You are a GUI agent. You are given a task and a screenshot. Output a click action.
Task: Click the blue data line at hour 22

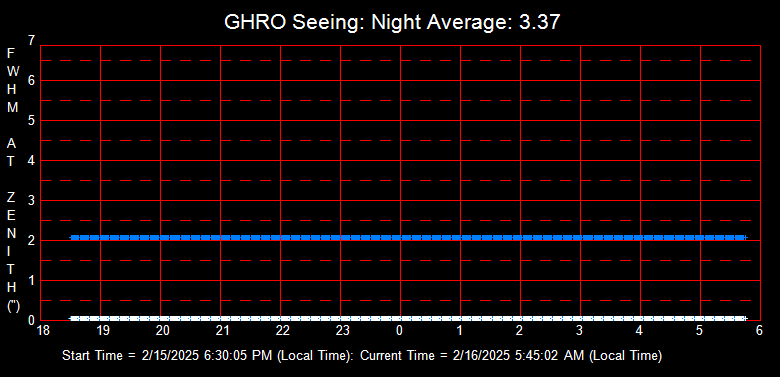pos(281,238)
